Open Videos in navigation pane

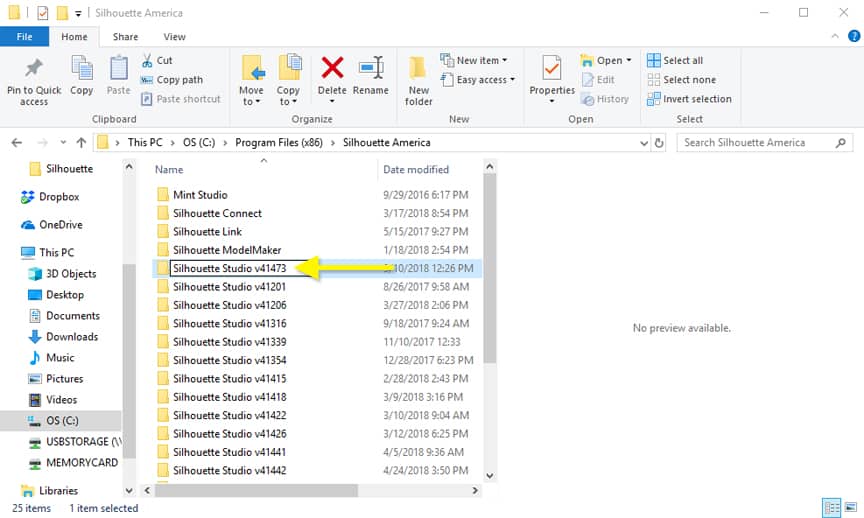61,400
